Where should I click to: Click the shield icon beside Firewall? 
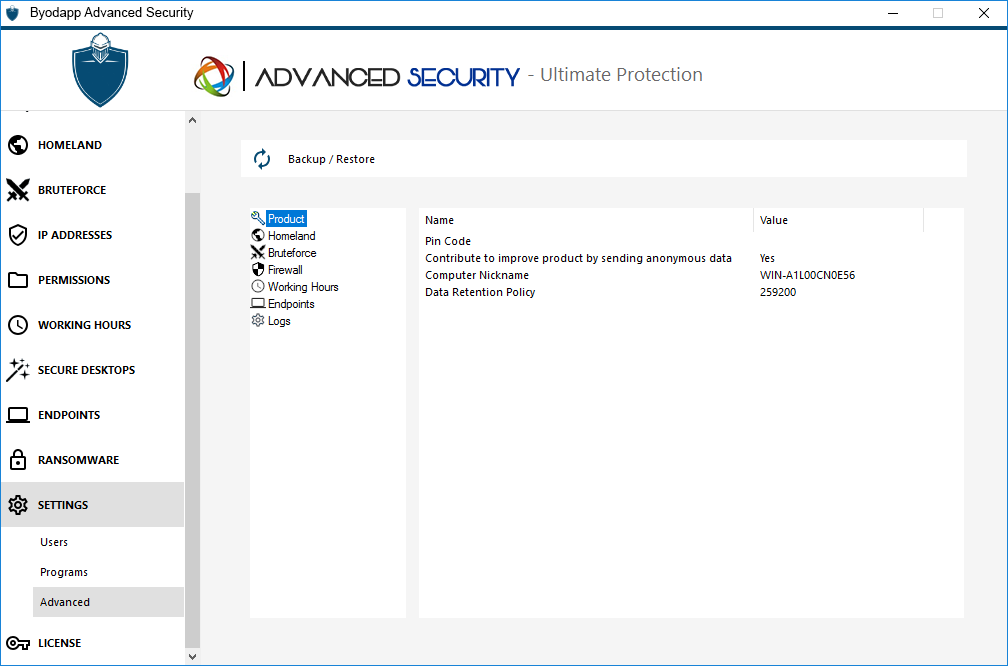tap(258, 269)
